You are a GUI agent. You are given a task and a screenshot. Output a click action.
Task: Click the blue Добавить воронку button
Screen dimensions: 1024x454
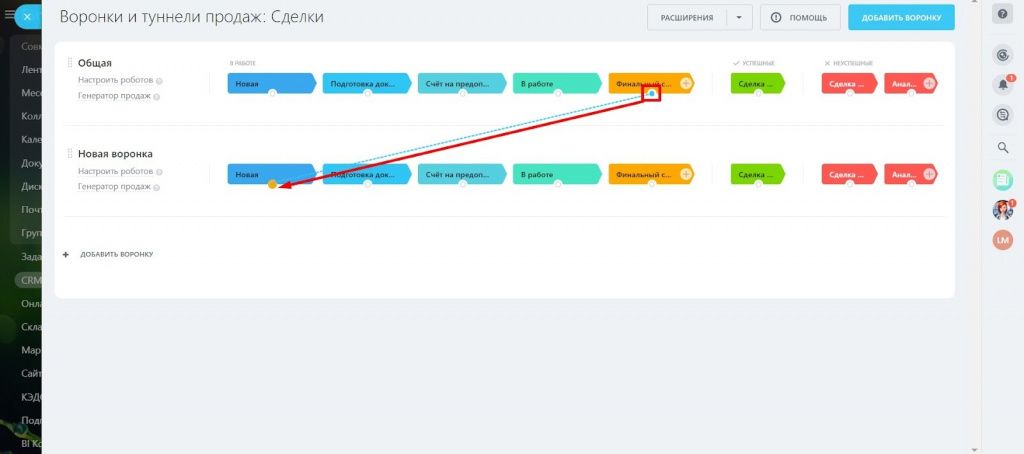coord(901,18)
